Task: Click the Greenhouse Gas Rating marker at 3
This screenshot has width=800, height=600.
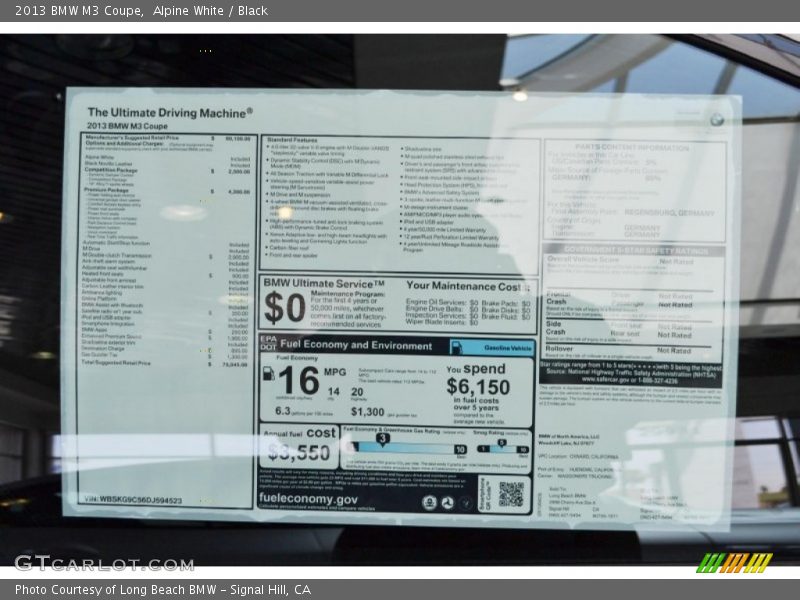Action: (x=383, y=438)
